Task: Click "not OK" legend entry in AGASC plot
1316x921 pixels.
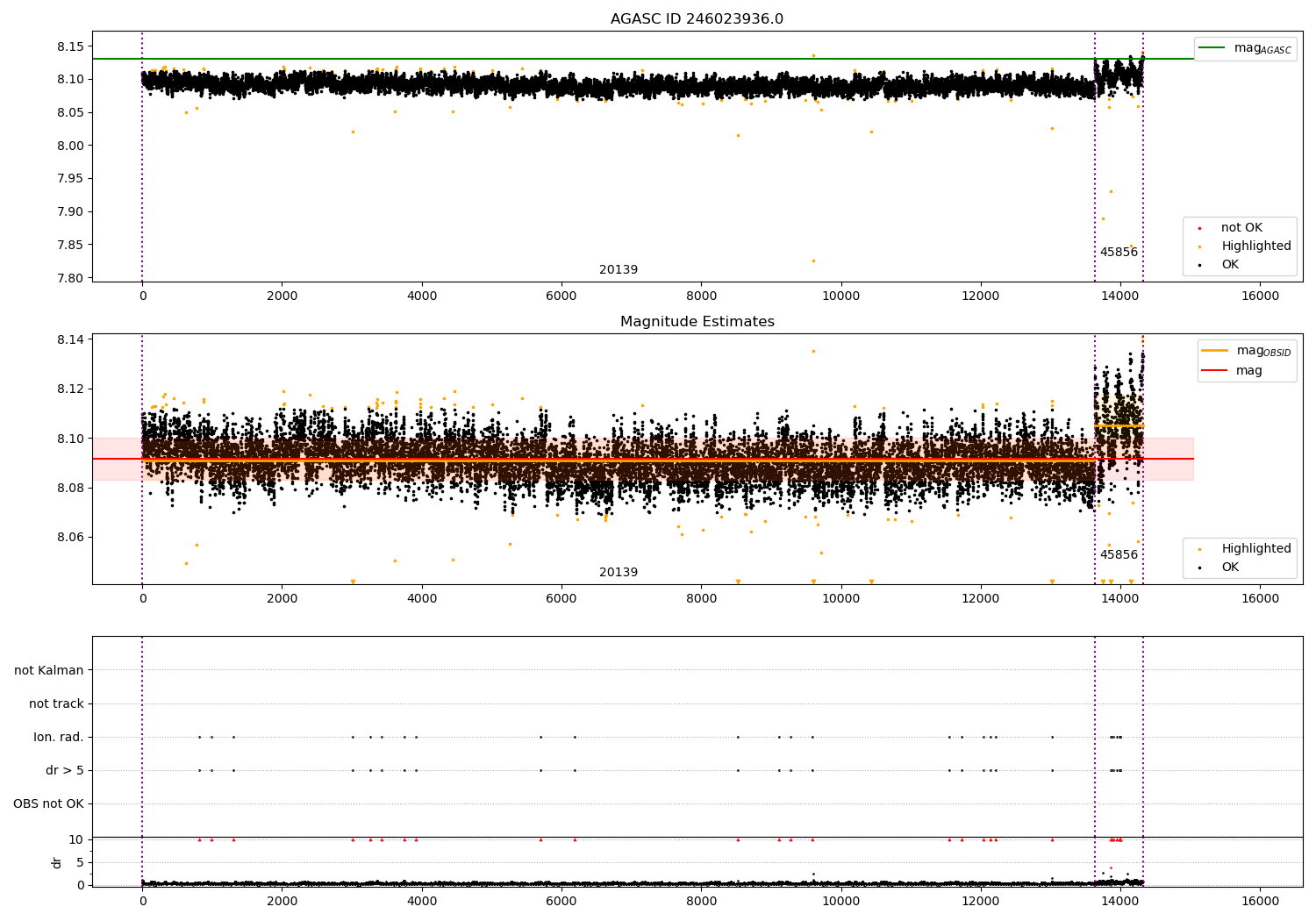Action: pyautogui.click(x=1231, y=228)
